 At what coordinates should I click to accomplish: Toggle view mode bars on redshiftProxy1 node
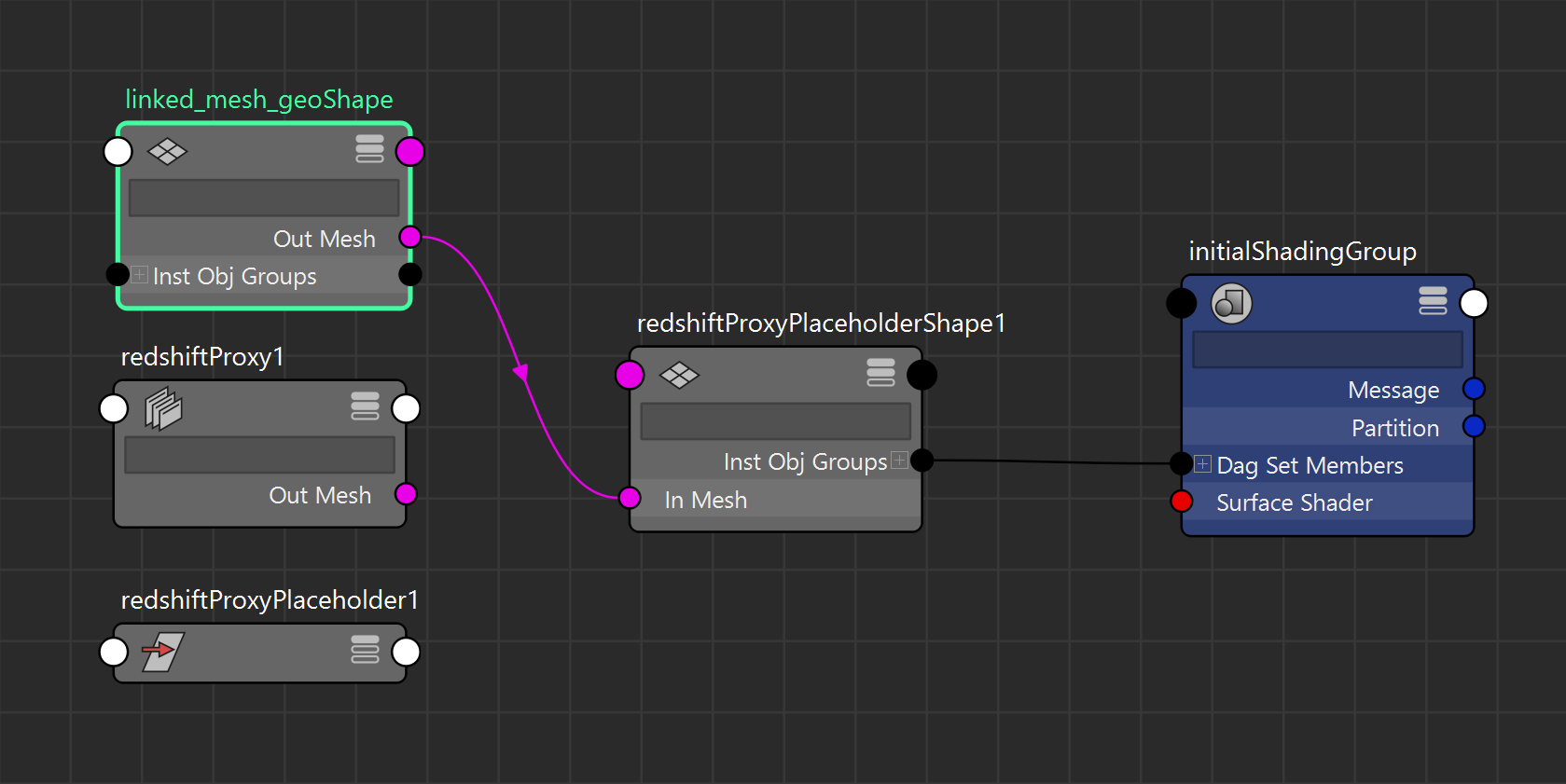pyautogui.click(x=365, y=406)
